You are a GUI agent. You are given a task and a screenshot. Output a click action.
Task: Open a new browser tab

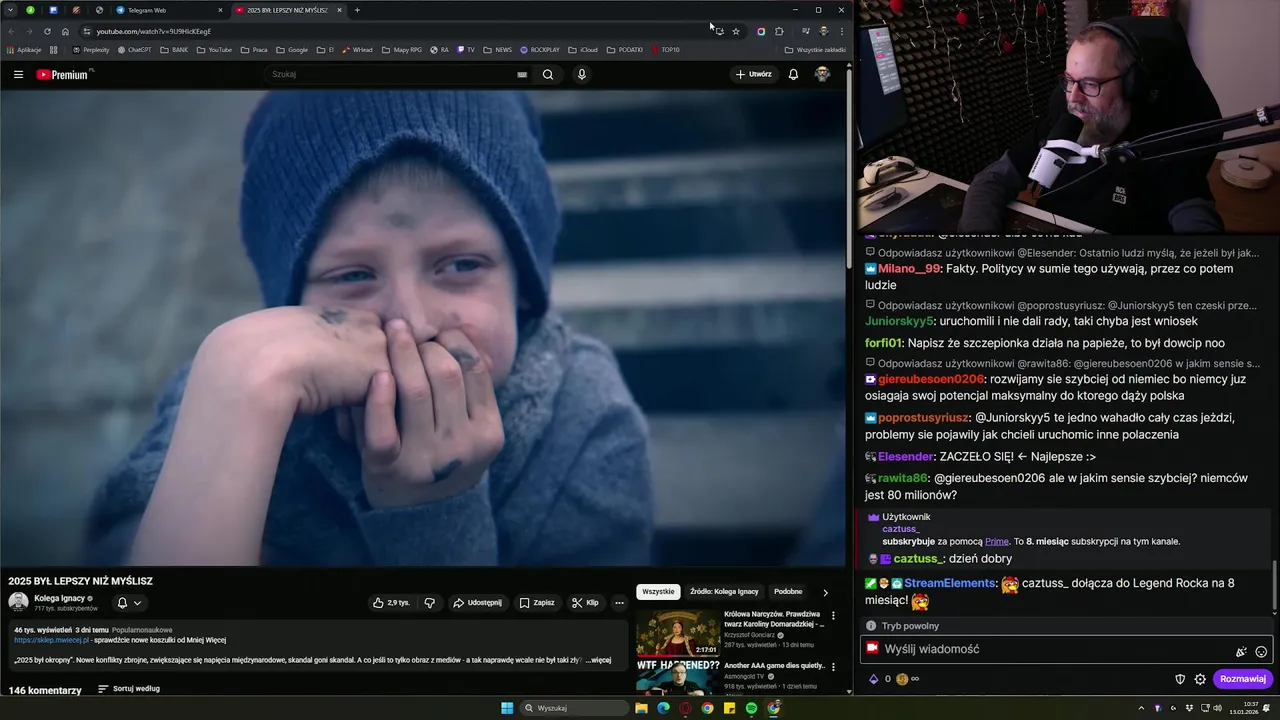pos(357,10)
